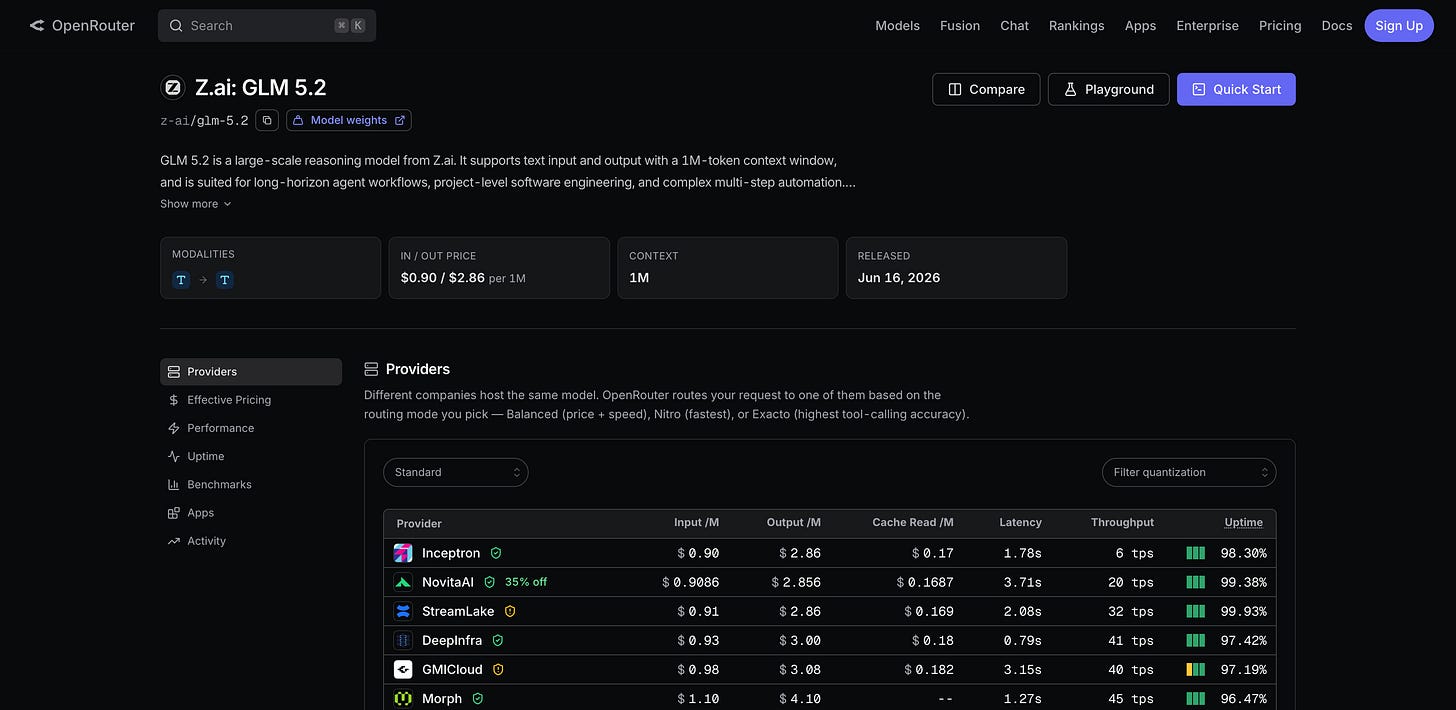Open the Standard routing mode dropdown
The image size is (1456, 710).
point(456,472)
